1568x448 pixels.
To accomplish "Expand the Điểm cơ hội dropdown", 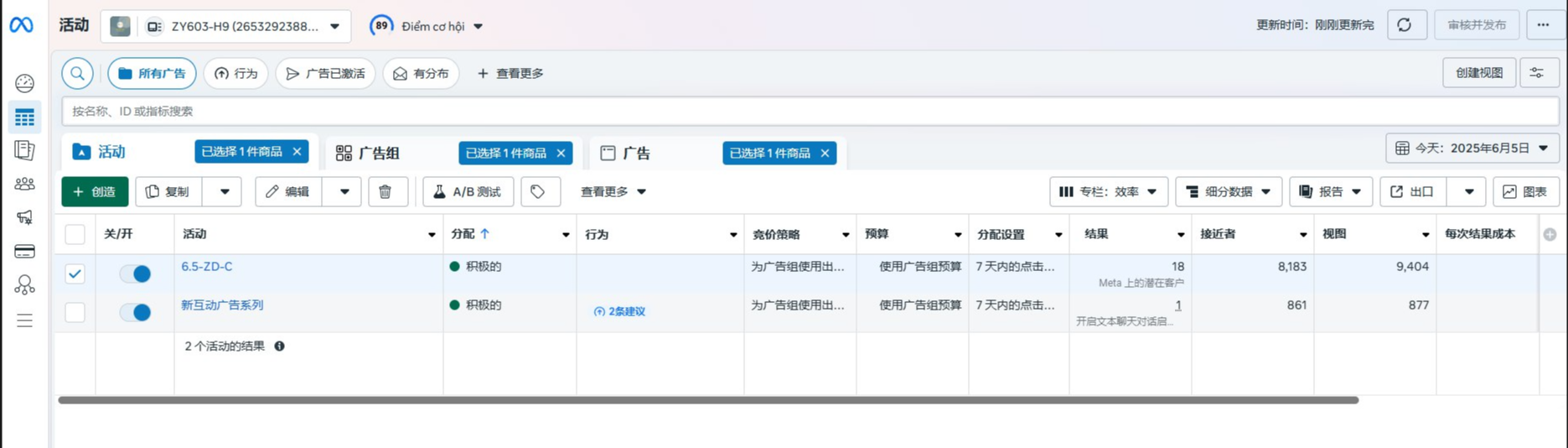I will point(478,27).
